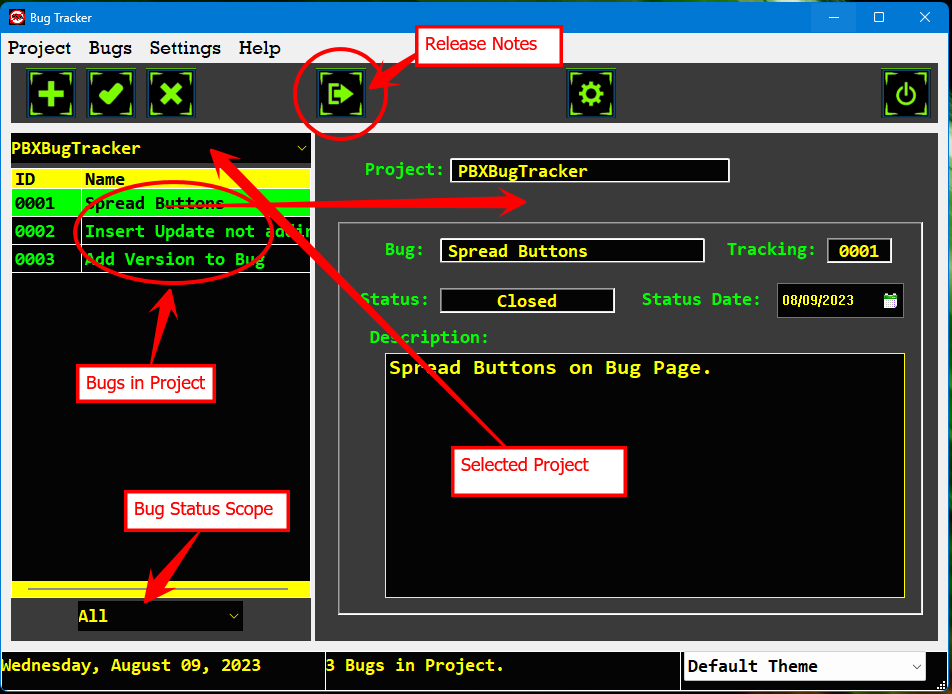952x694 pixels.
Task: Click the green checkmark save icon
Action: (x=111, y=94)
